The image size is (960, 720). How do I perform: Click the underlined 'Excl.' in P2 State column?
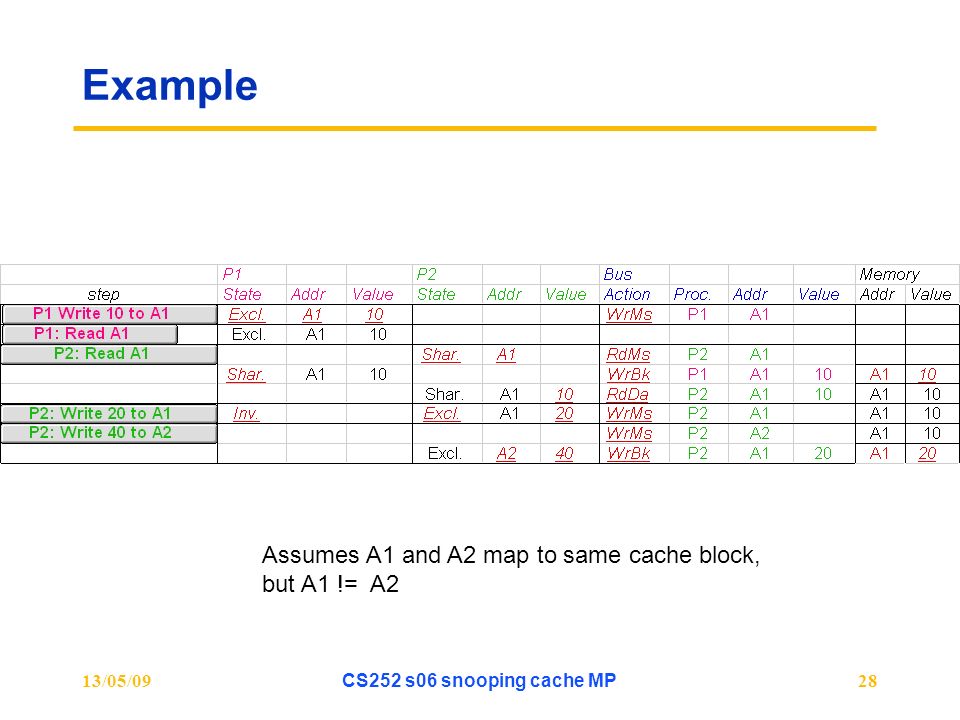441,414
